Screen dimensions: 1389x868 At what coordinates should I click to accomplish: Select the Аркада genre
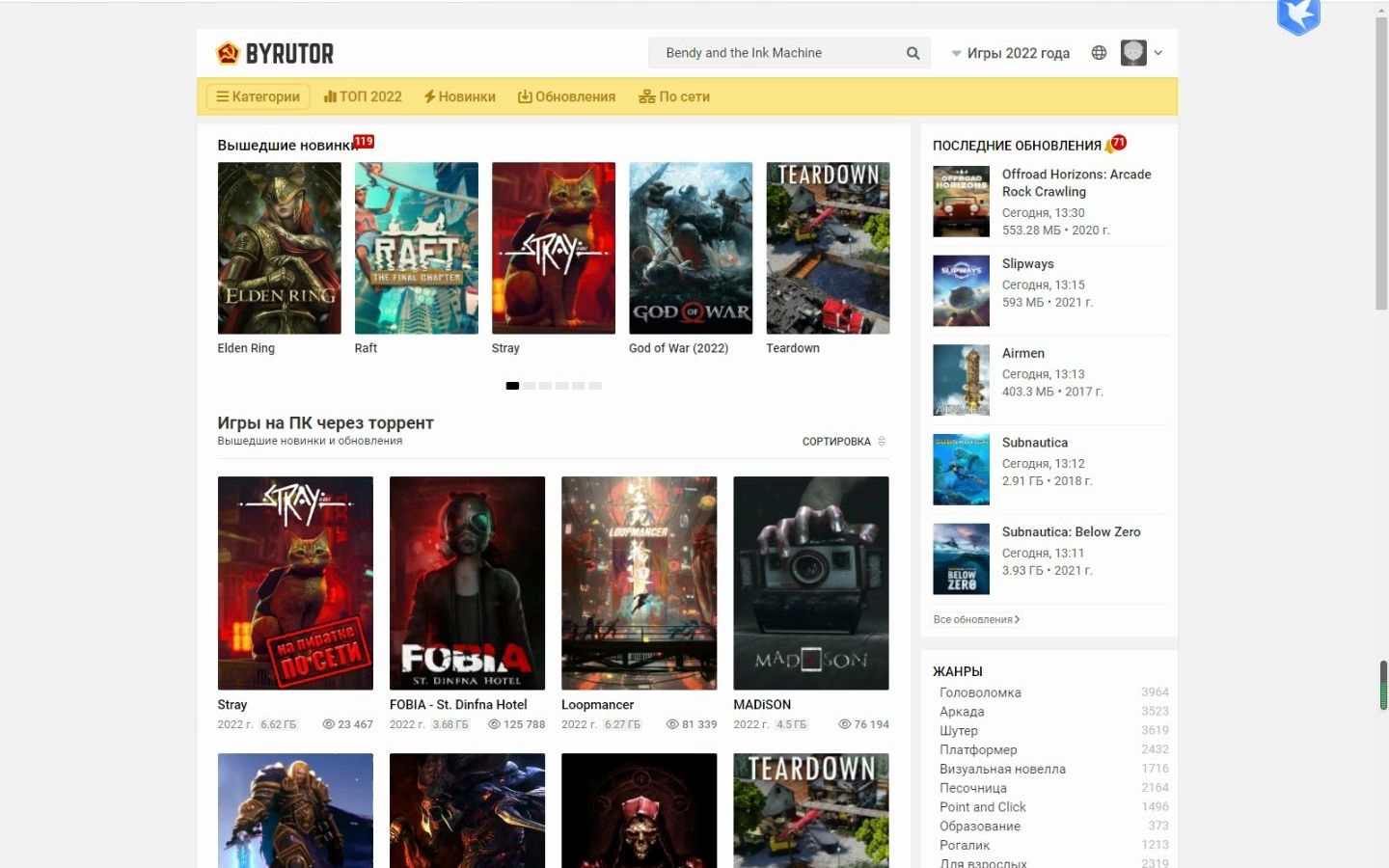click(962, 712)
